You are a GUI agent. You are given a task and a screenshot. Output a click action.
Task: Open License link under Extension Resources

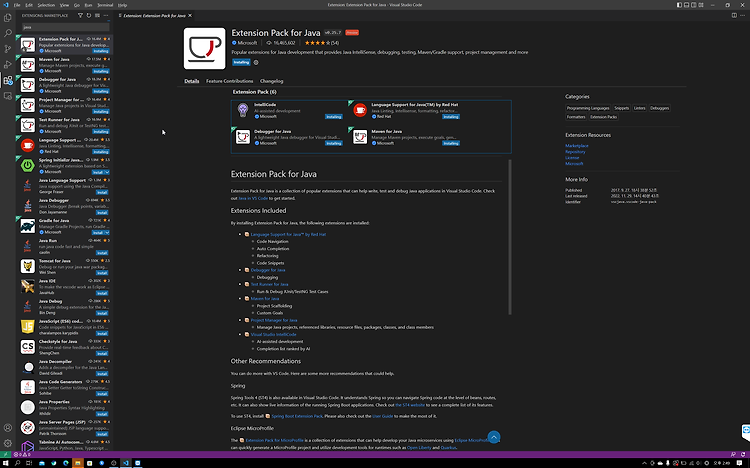click(572, 157)
